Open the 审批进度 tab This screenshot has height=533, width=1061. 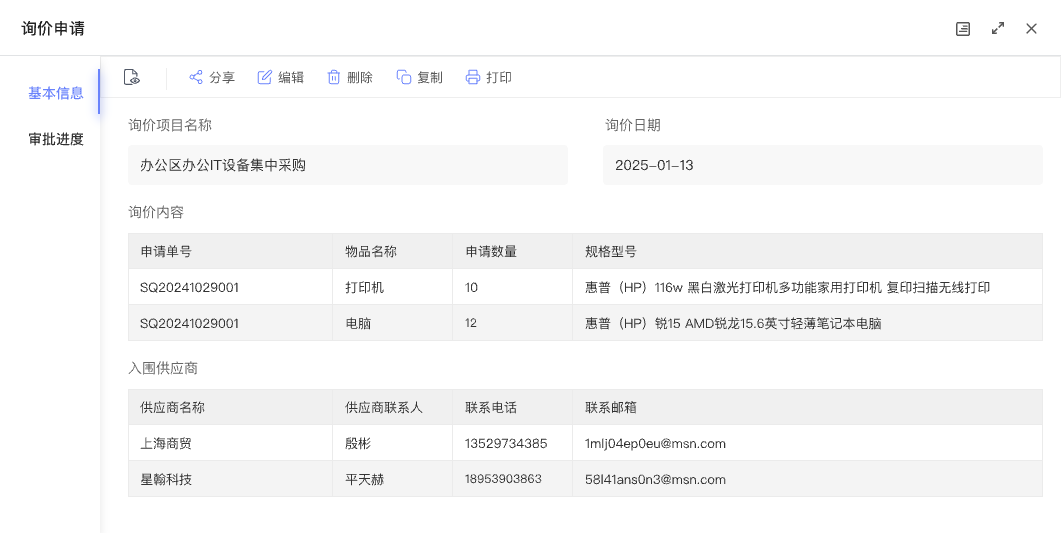(56, 139)
